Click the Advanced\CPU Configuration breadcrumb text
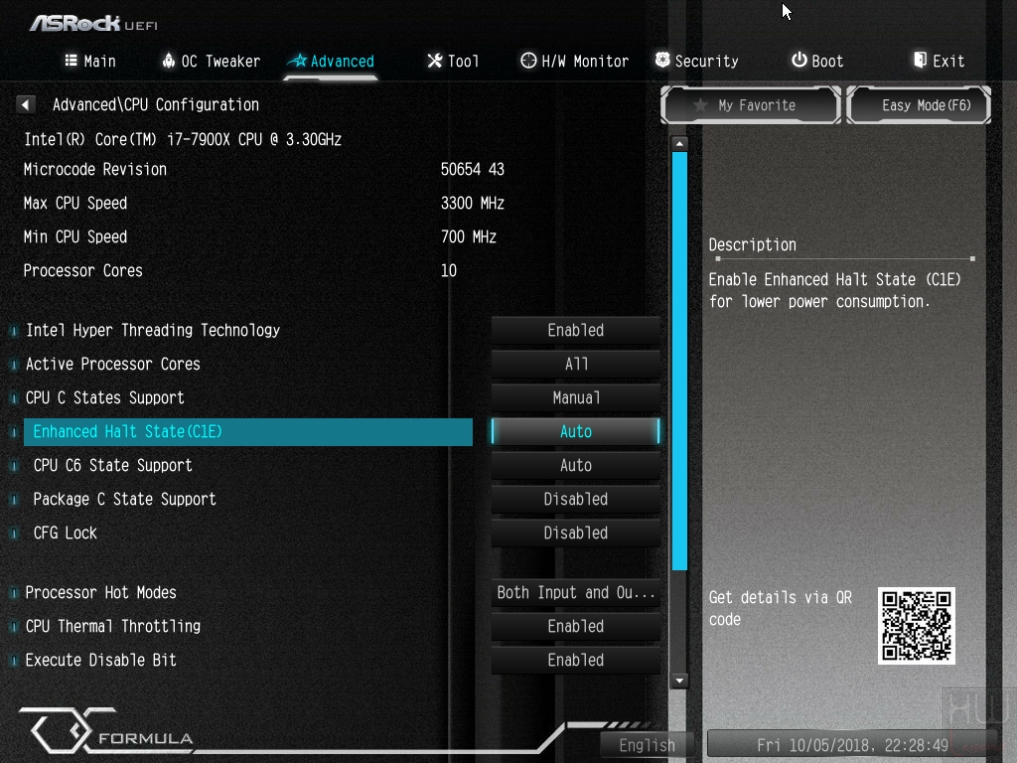The width and height of the screenshot is (1017, 763). pyautogui.click(x=156, y=104)
